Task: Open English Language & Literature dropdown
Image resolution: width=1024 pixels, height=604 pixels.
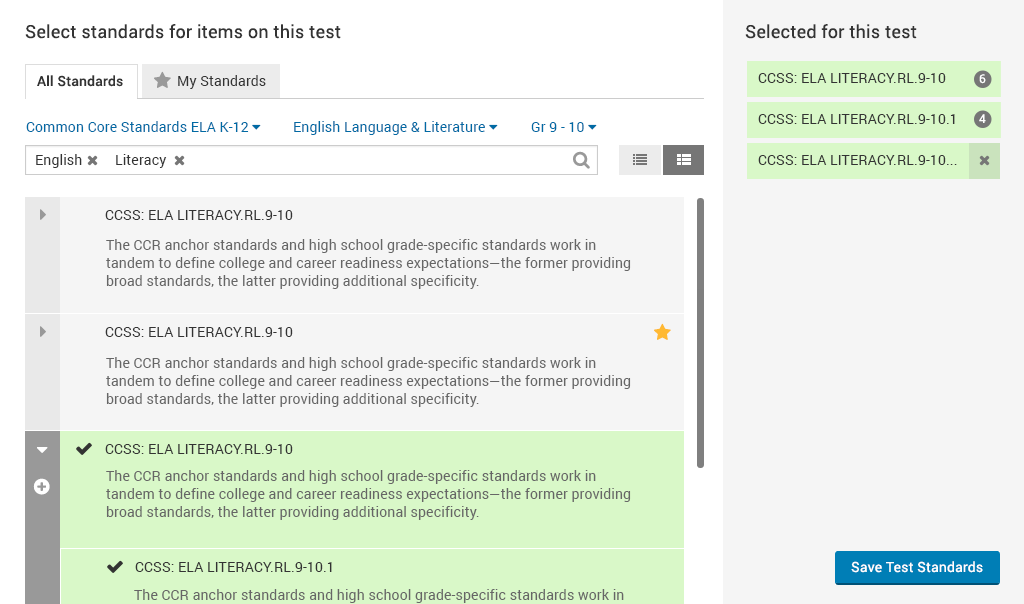Action: (395, 127)
